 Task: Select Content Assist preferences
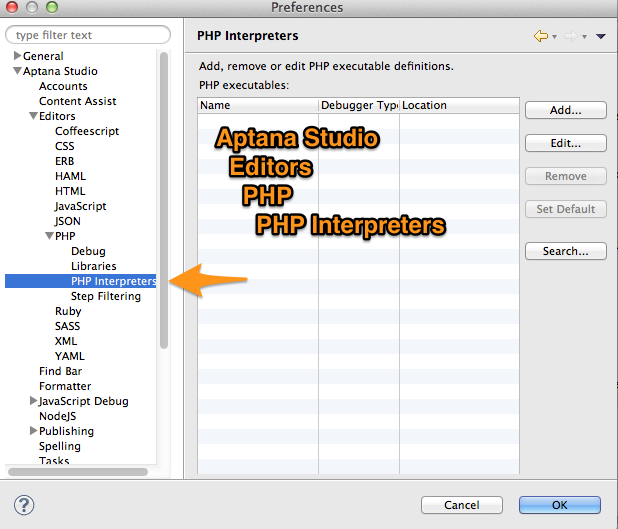(78, 101)
